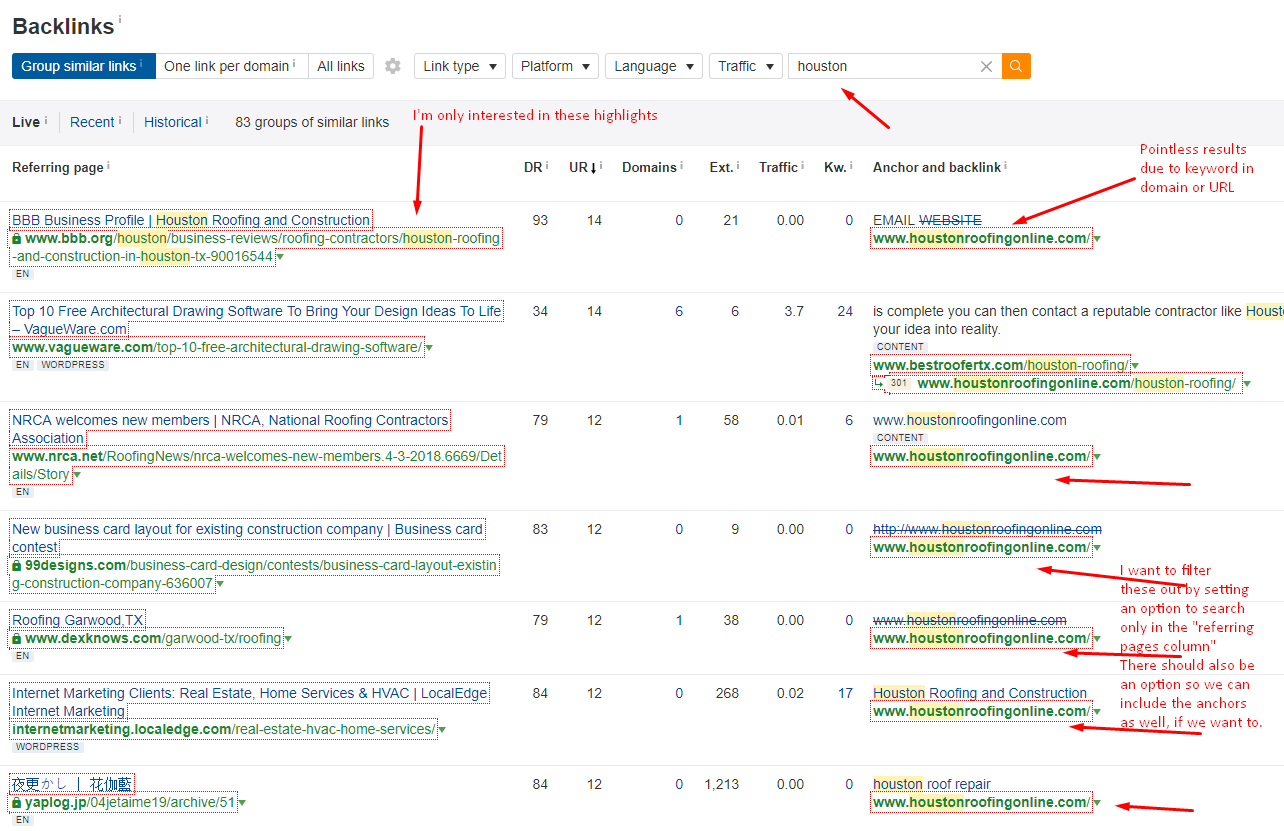Select the Historical tab
1284x831 pixels.
coord(173,122)
